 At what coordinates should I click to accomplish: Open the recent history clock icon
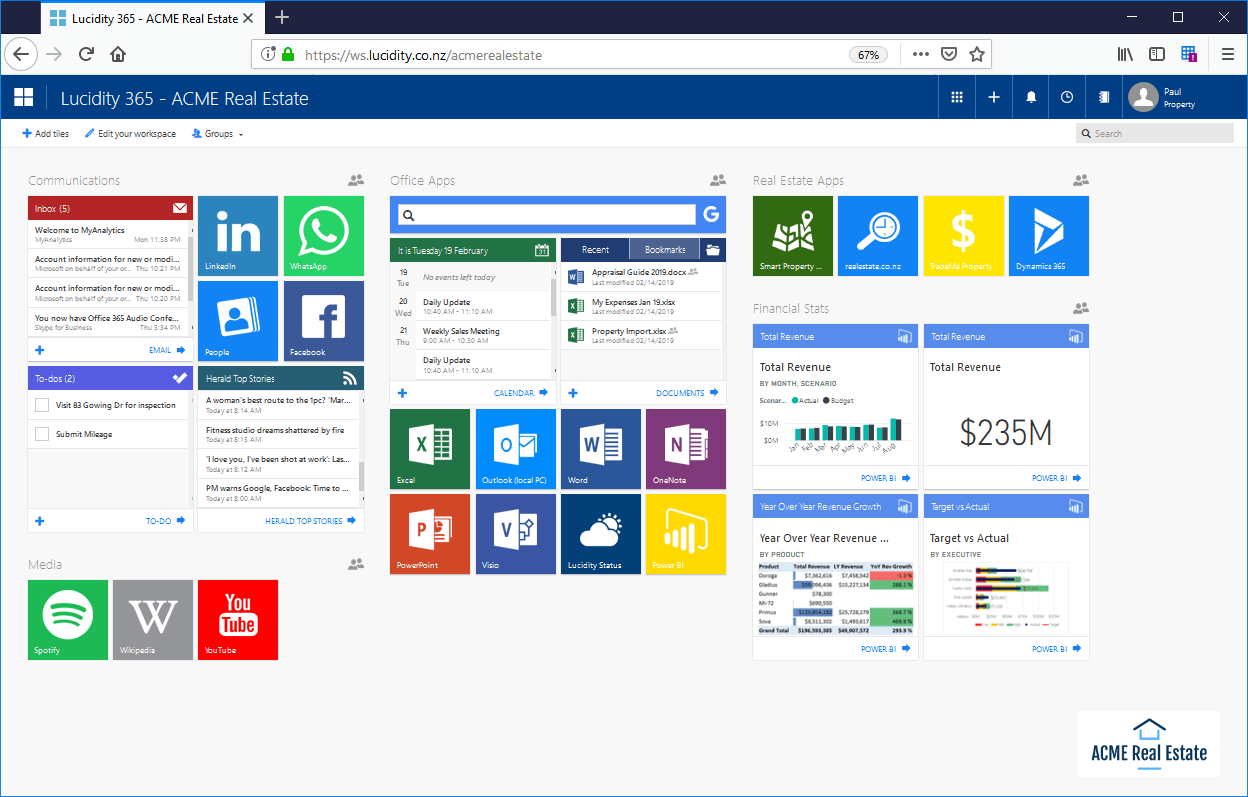tap(1067, 97)
